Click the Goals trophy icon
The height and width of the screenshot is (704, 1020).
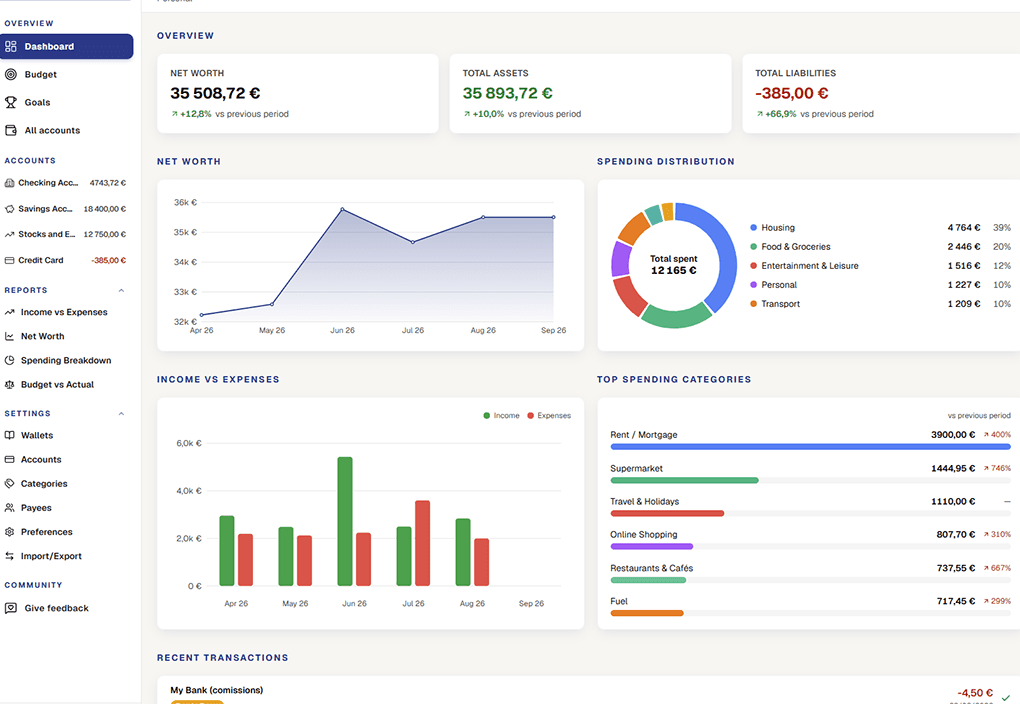point(10,102)
